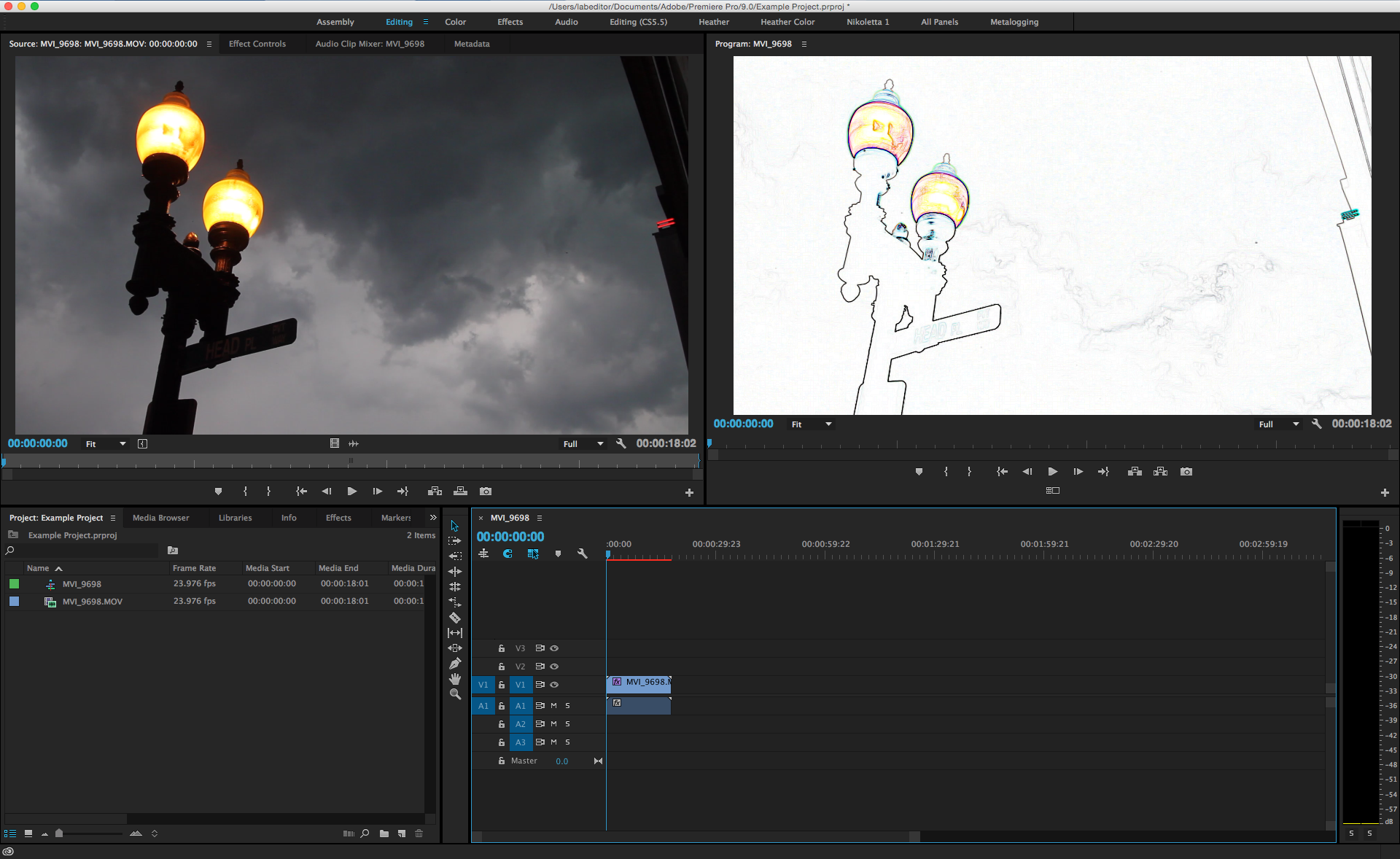
Task: Open the Fit zoom dropdown in Source monitor
Action: point(105,443)
